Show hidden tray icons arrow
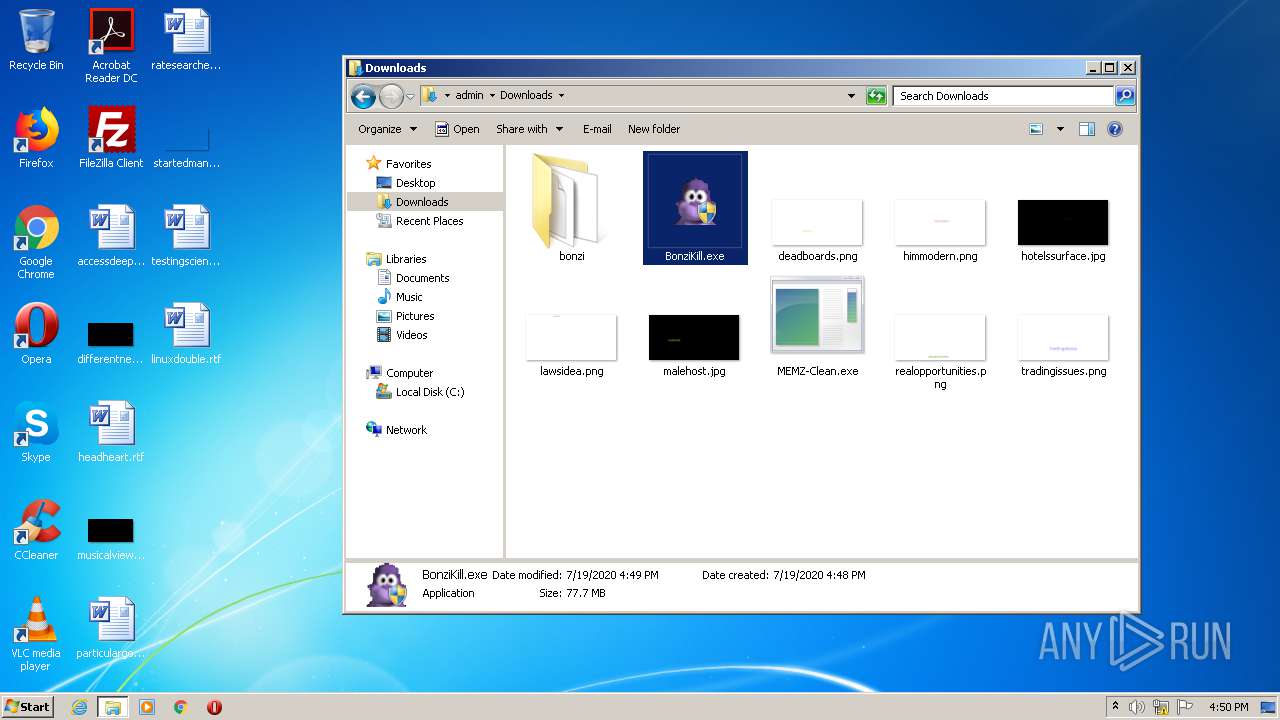This screenshot has height=720, width=1280. [x=1116, y=707]
